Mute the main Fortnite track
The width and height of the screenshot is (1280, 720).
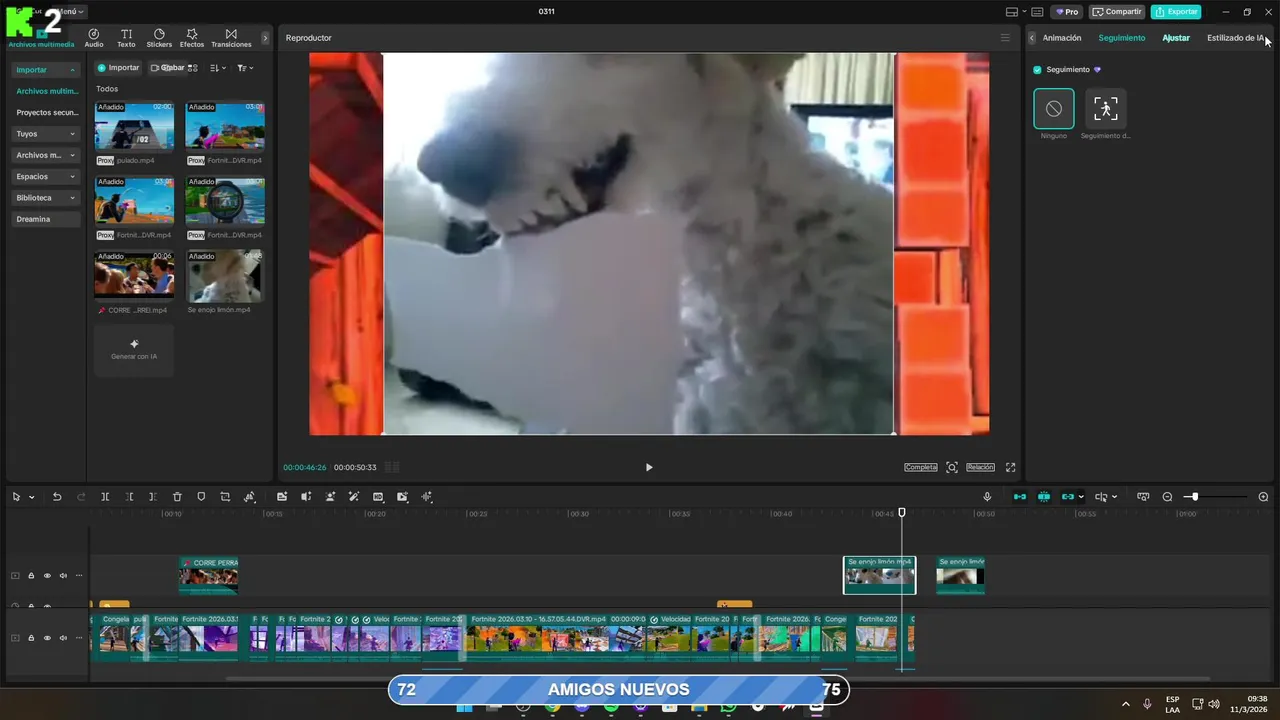[x=63, y=638]
